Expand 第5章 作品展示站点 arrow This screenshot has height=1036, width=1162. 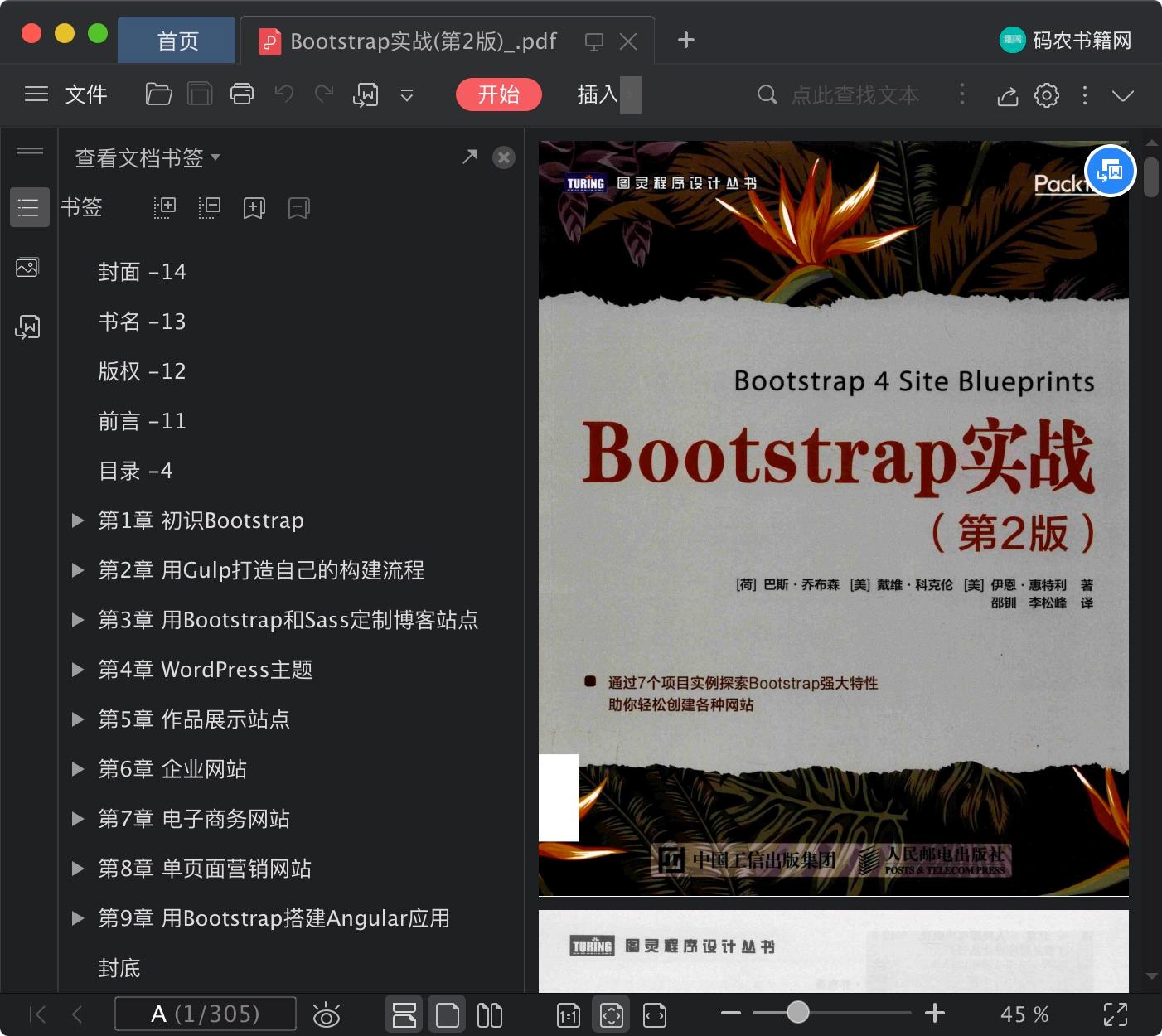pos(78,719)
